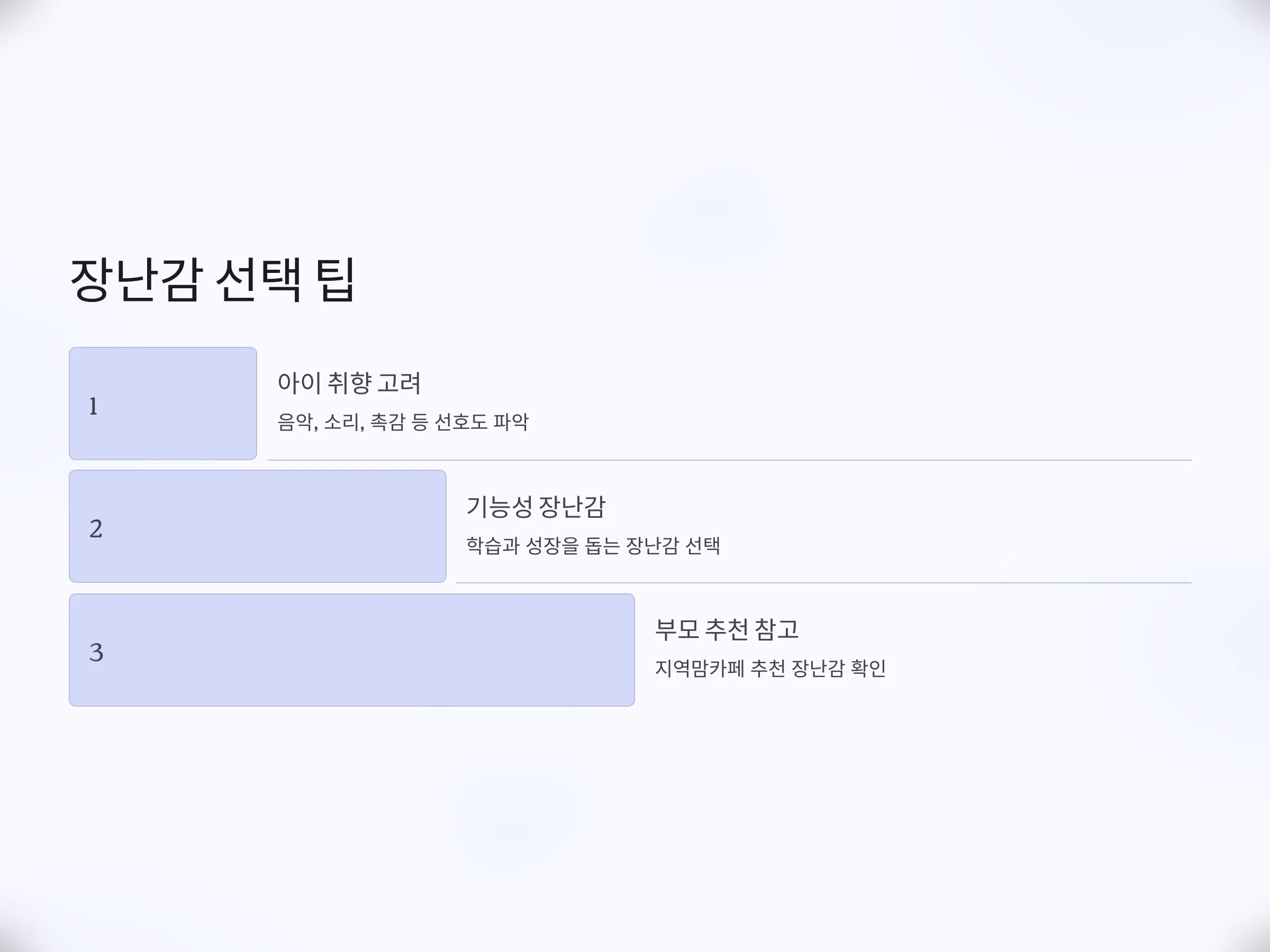Click the numeral 2 in the second box
This screenshot has height=952, width=1270.
pyautogui.click(x=96, y=529)
